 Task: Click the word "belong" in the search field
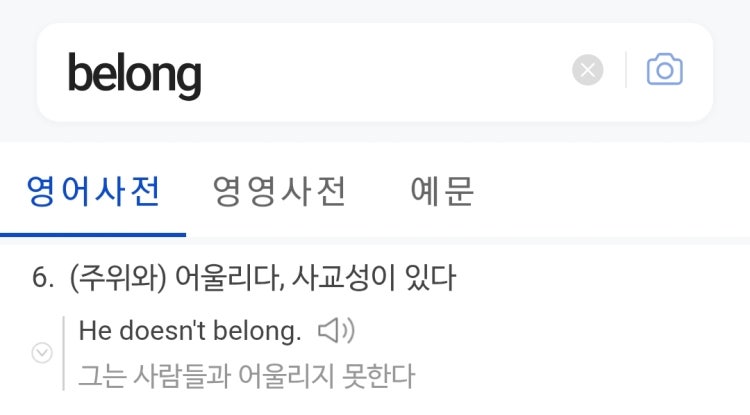134,73
